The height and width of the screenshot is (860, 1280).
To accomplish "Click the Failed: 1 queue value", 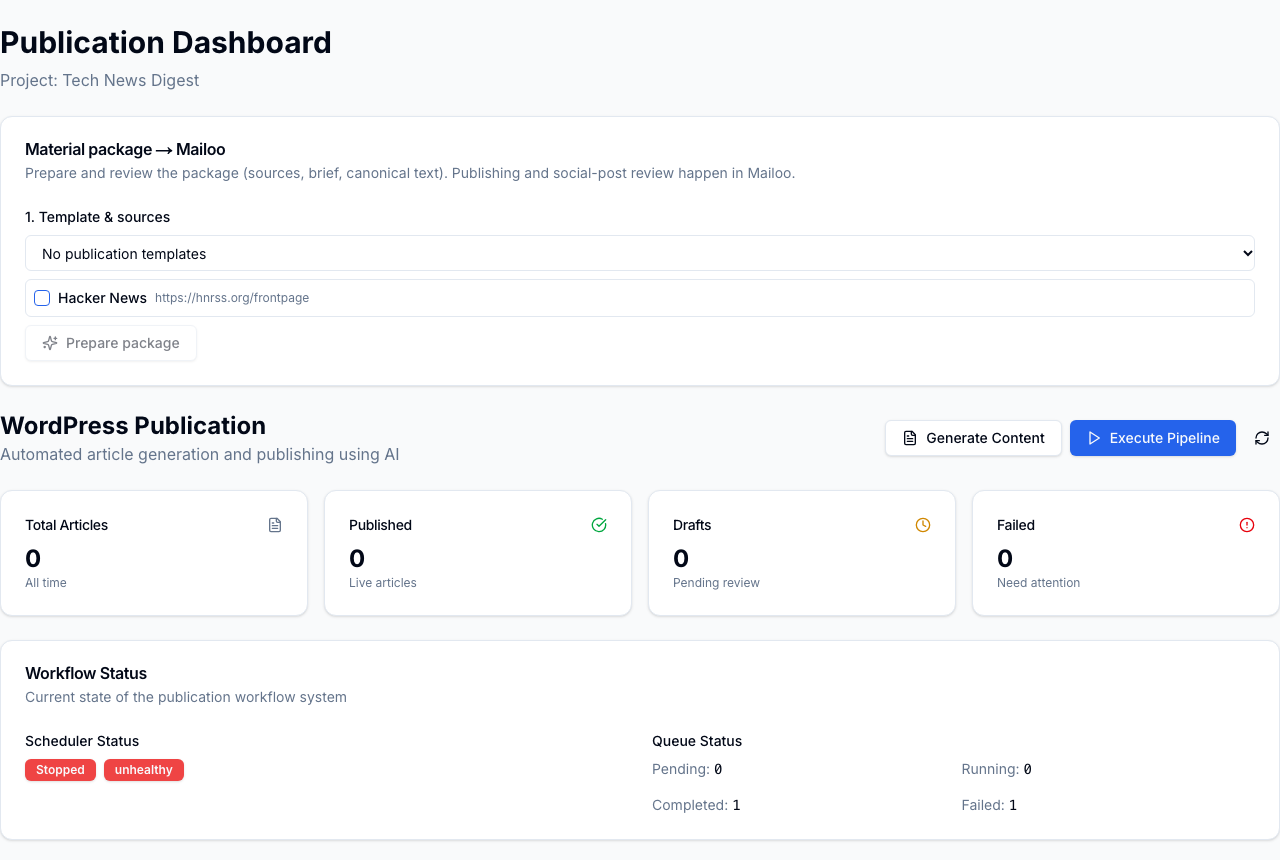I will point(989,805).
